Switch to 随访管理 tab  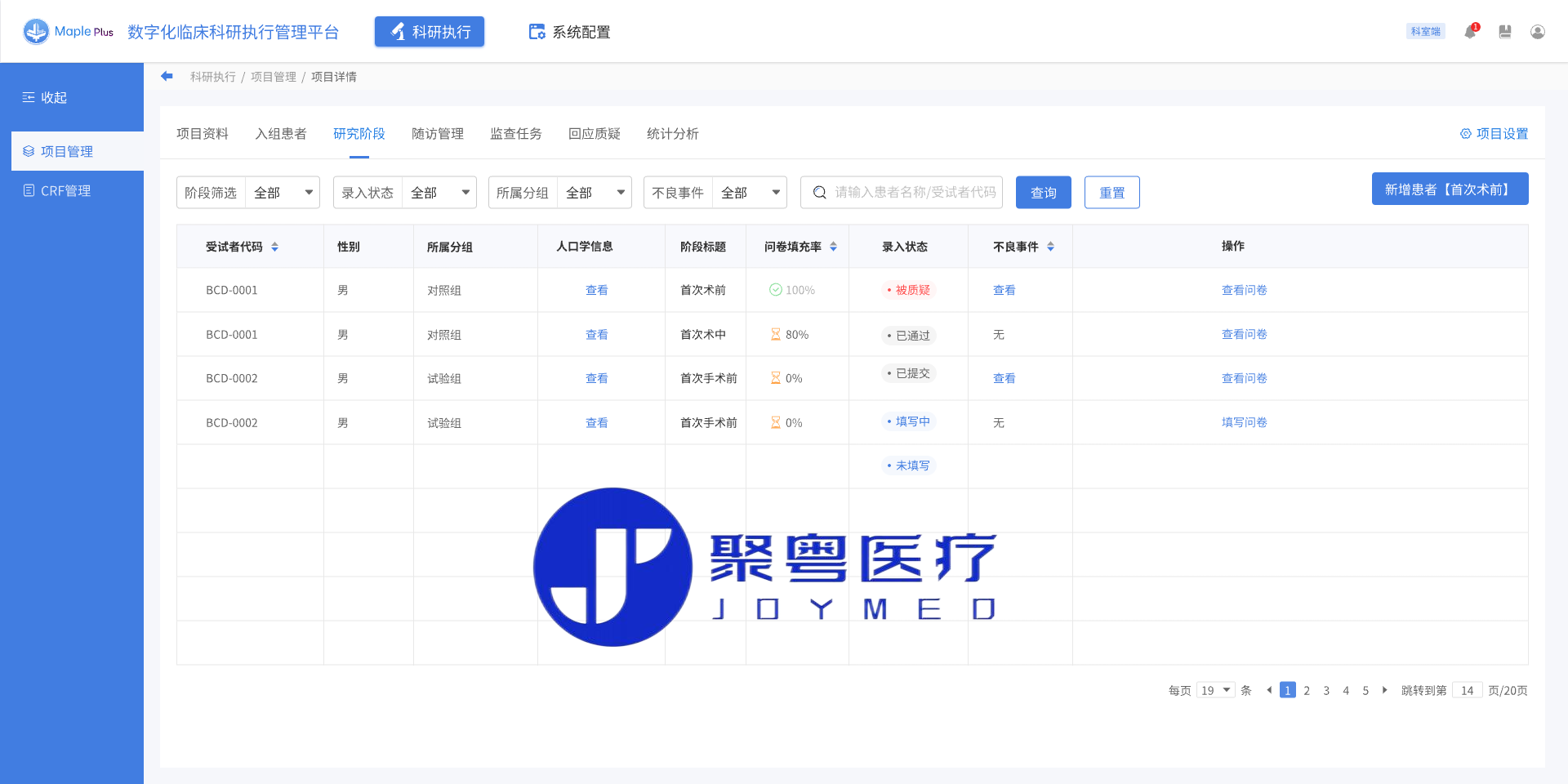click(437, 133)
